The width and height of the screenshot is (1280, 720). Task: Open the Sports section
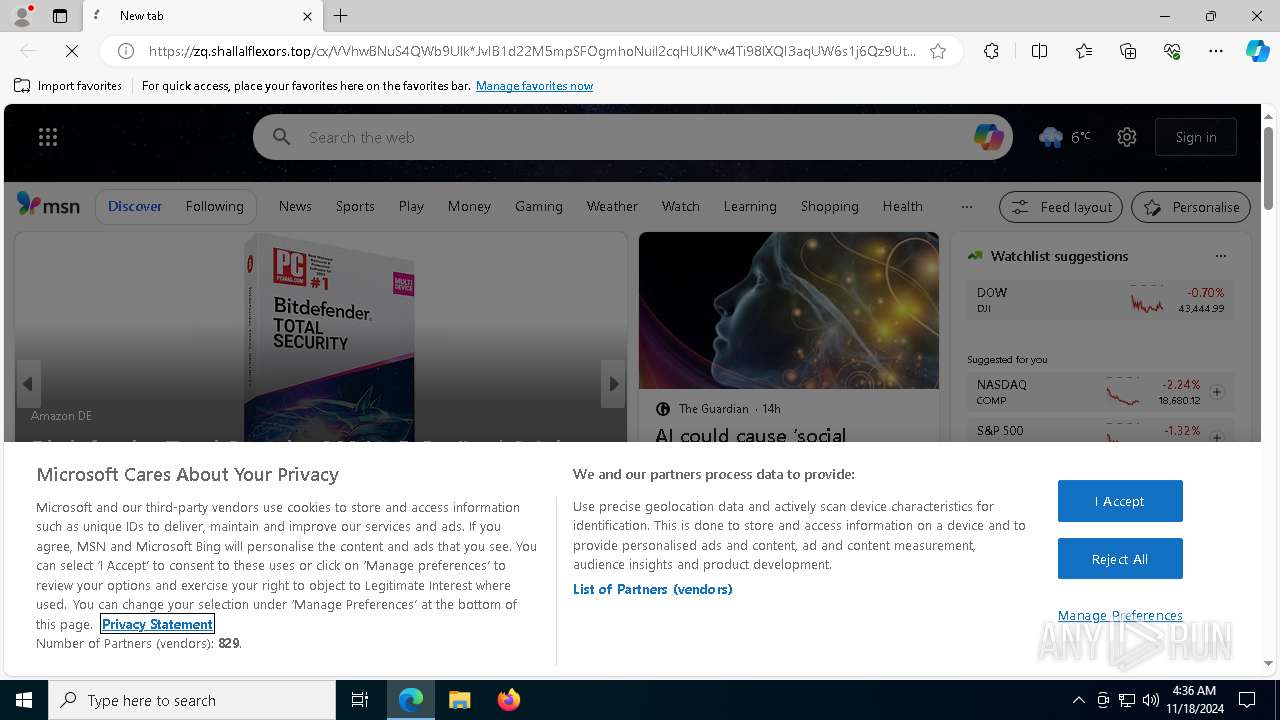click(x=355, y=206)
